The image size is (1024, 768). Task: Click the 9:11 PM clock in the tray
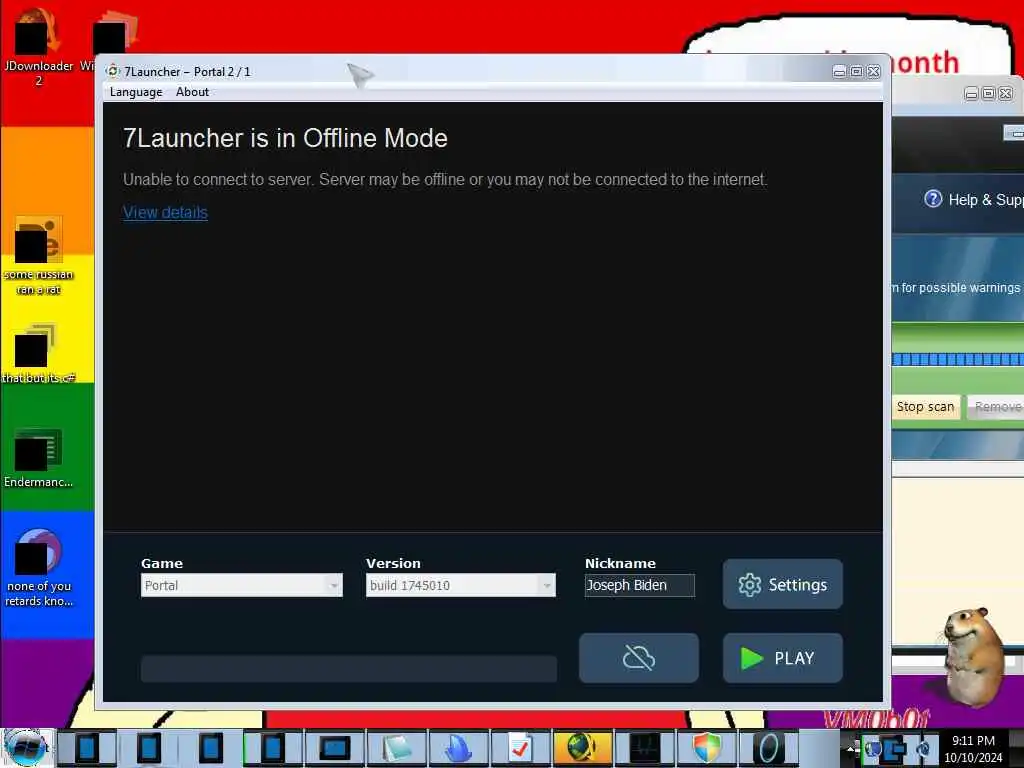pos(973,741)
